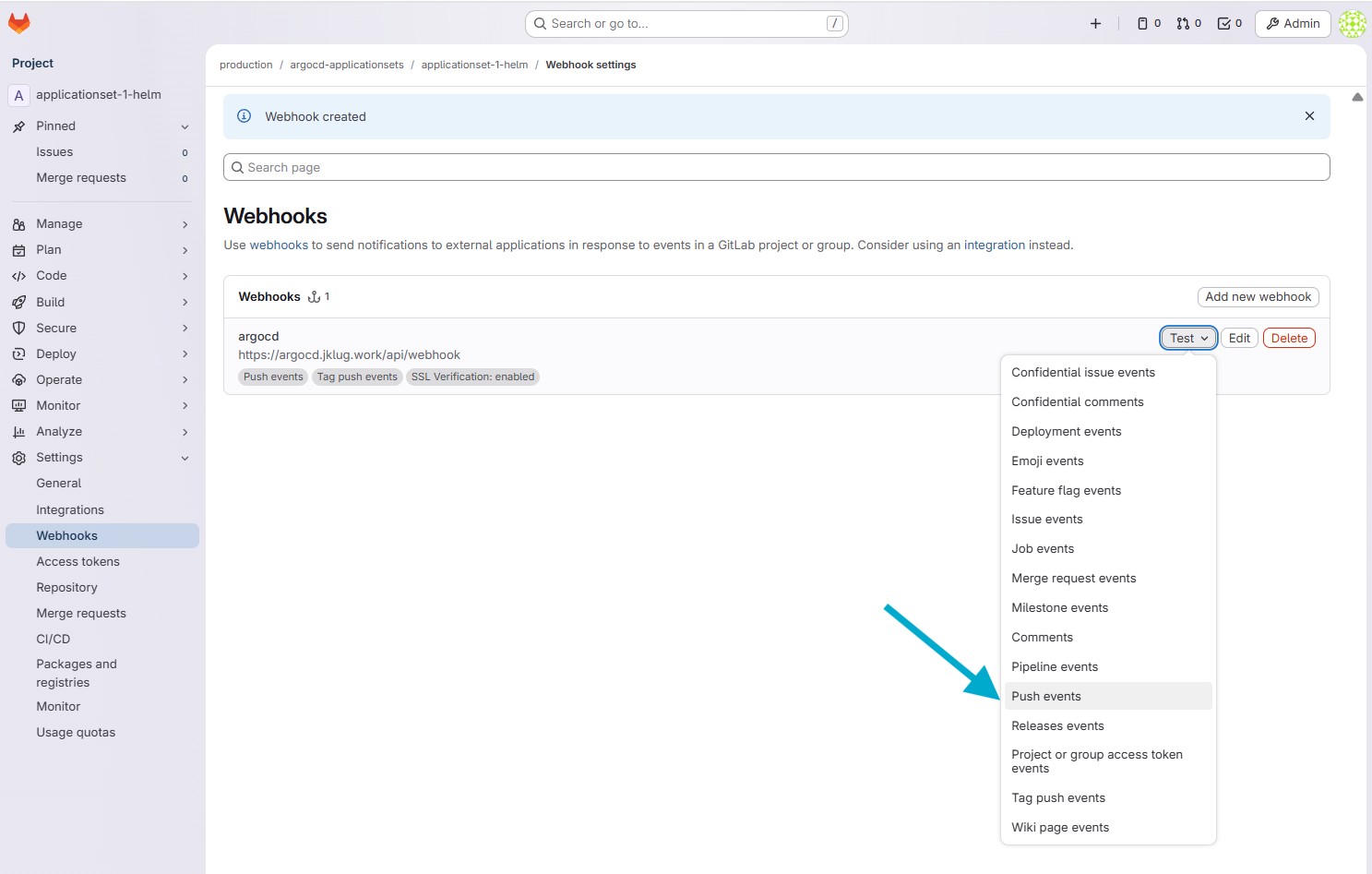The image size is (1372, 874).
Task: Click the Add new webhook button
Action: coord(1258,297)
